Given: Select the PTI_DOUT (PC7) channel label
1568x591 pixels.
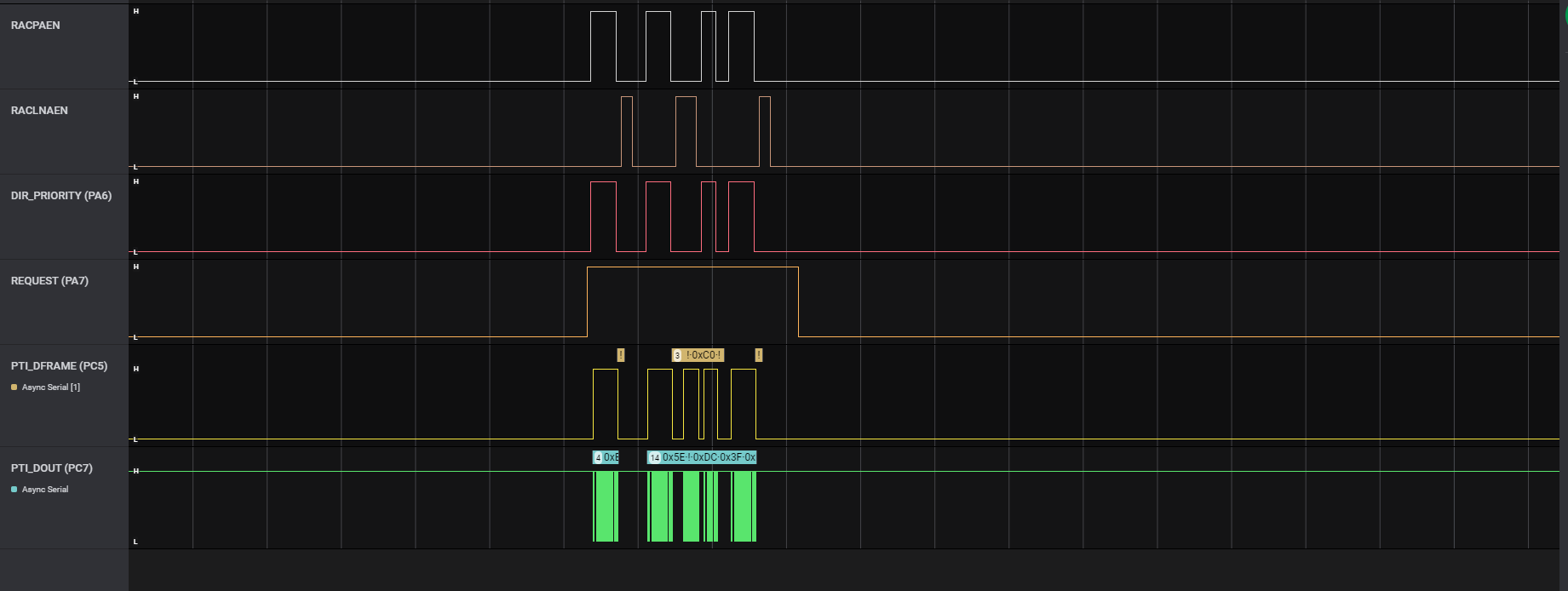Looking at the screenshot, I should point(51,468).
